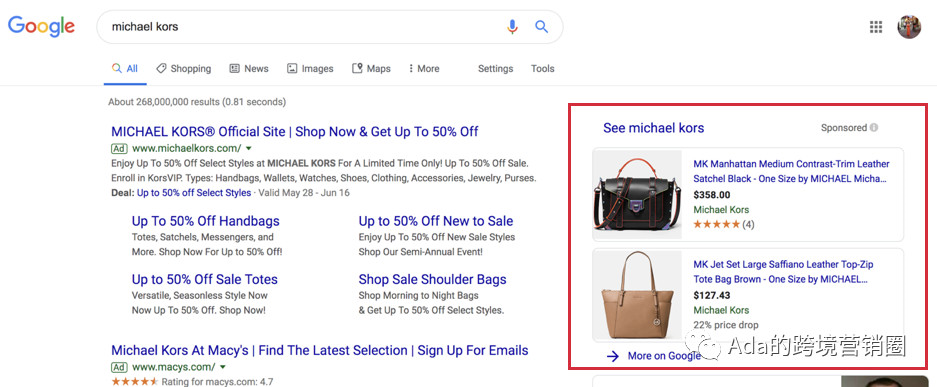Switch to the Maps tab
937x387 pixels.
pos(371,69)
